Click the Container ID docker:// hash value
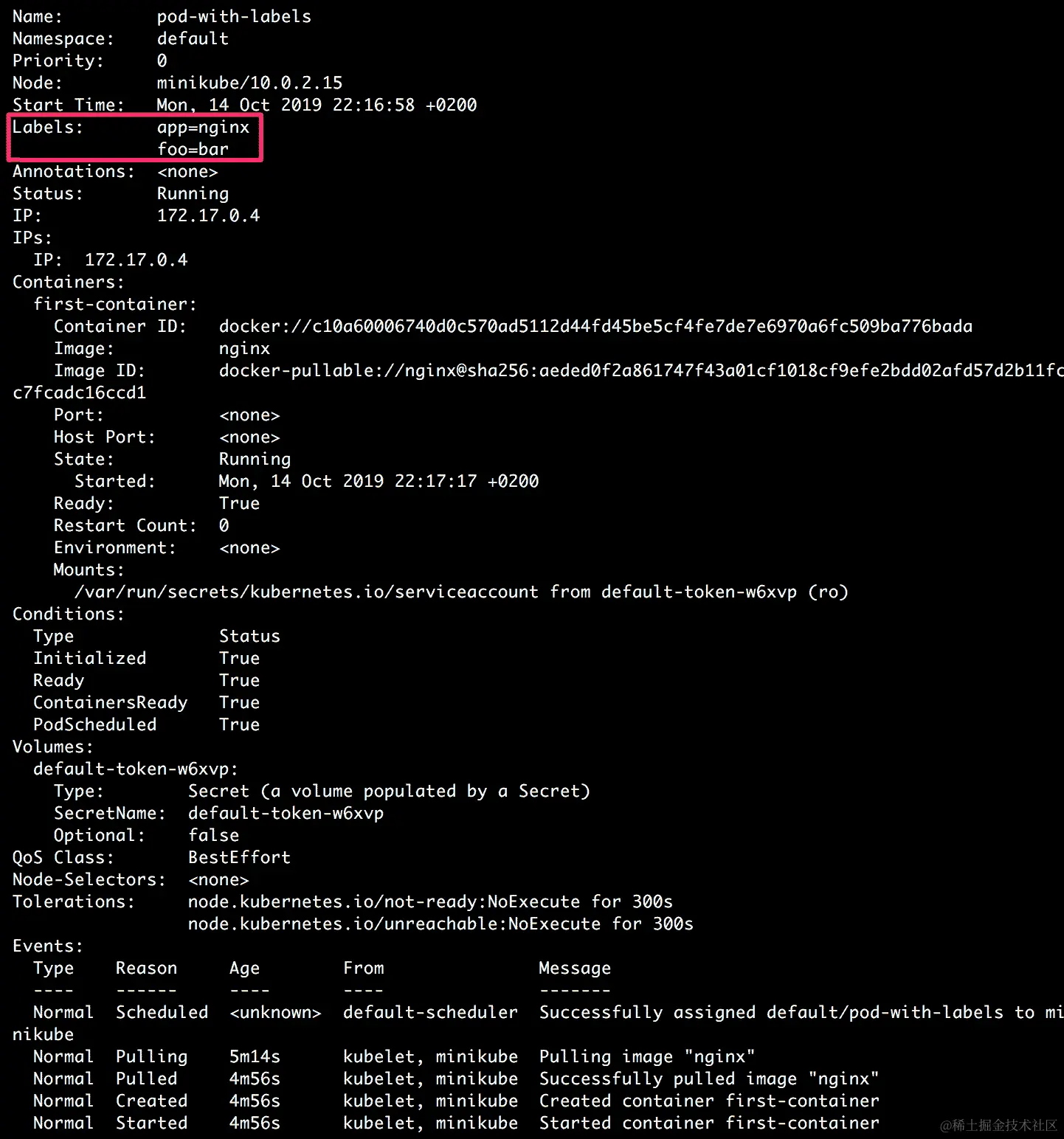This screenshot has width=1064, height=1139. pyautogui.click(x=595, y=326)
